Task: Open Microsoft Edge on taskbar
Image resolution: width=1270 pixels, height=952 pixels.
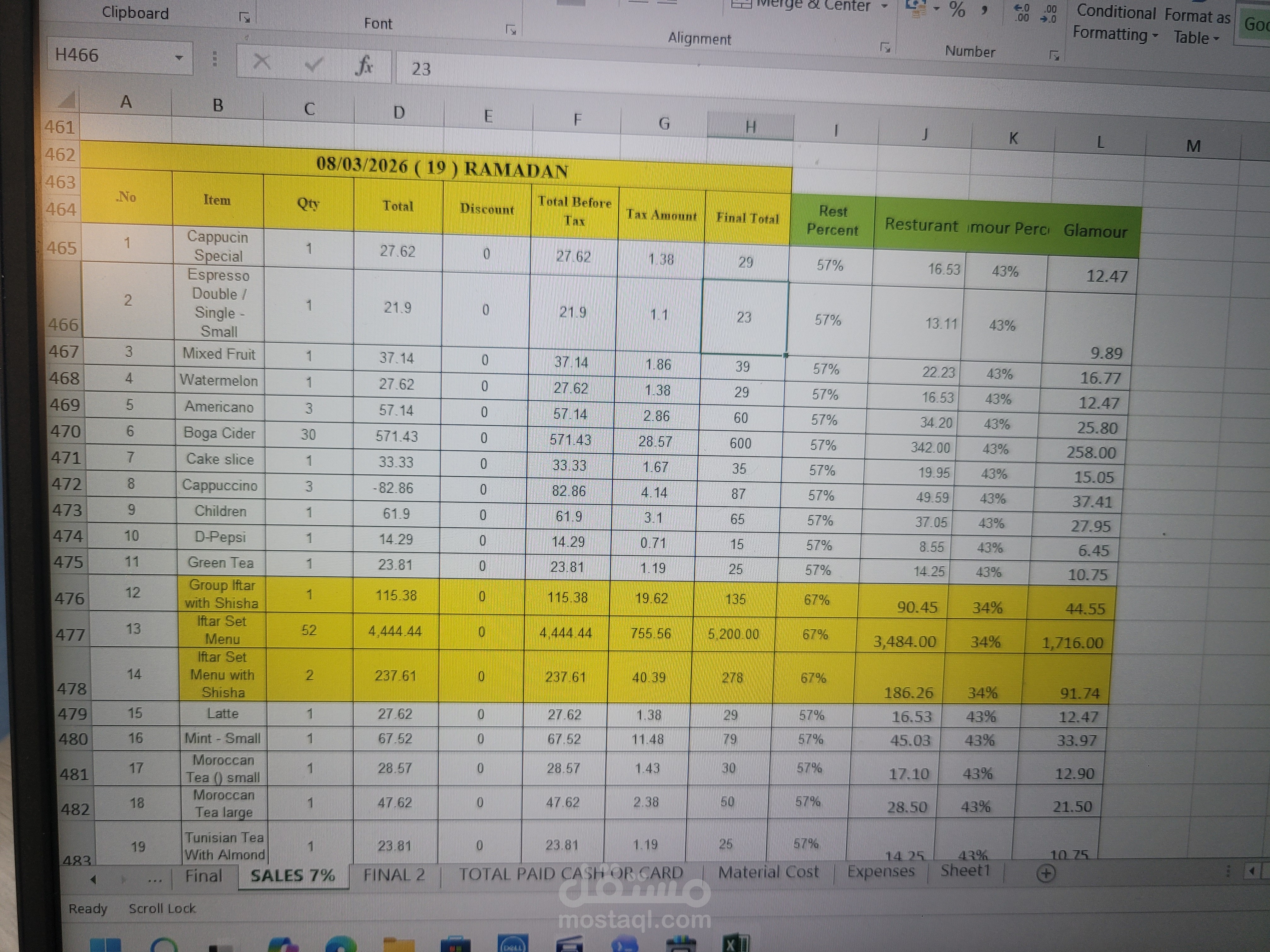Action: pos(341,944)
